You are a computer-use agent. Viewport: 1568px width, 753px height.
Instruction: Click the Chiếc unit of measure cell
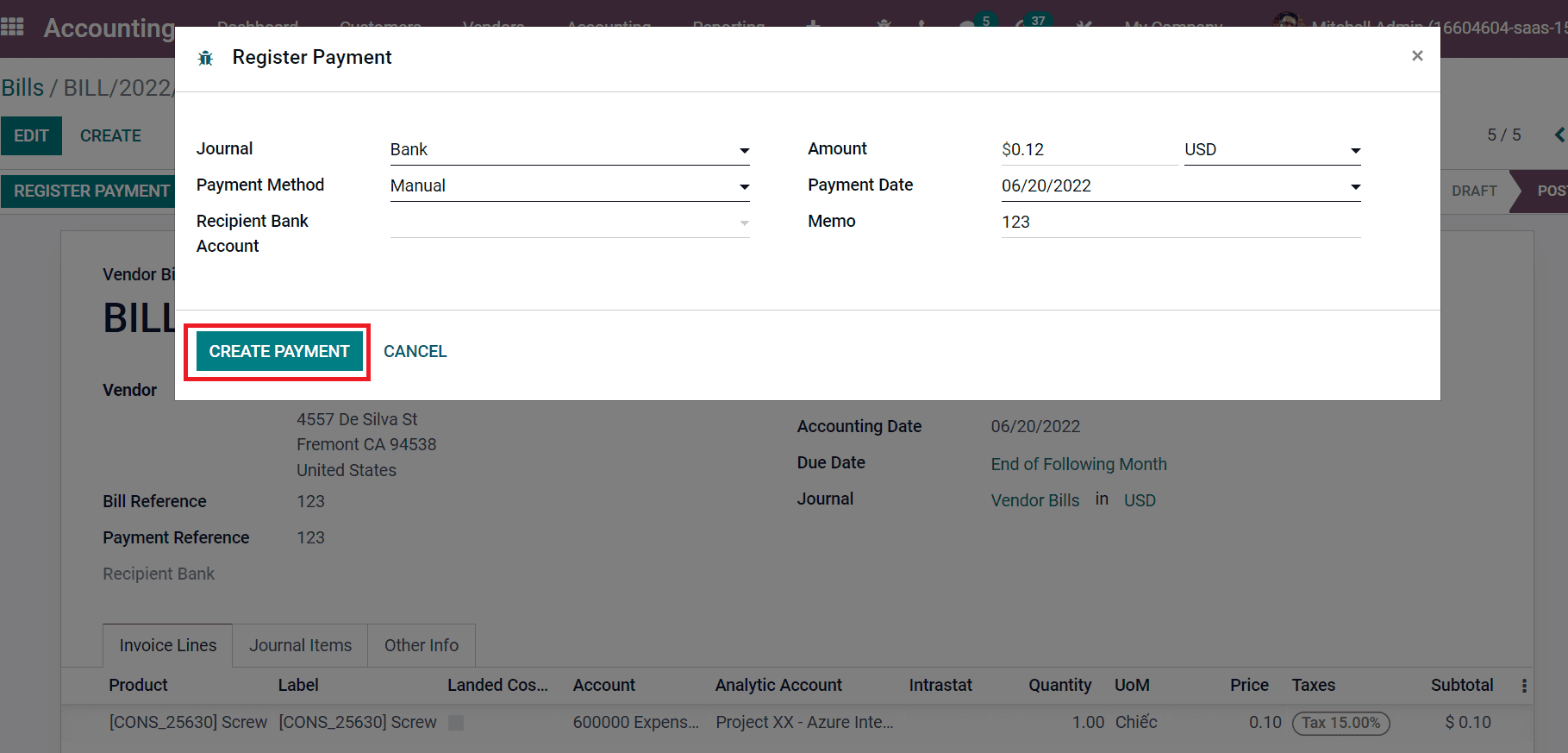[x=1136, y=723]
